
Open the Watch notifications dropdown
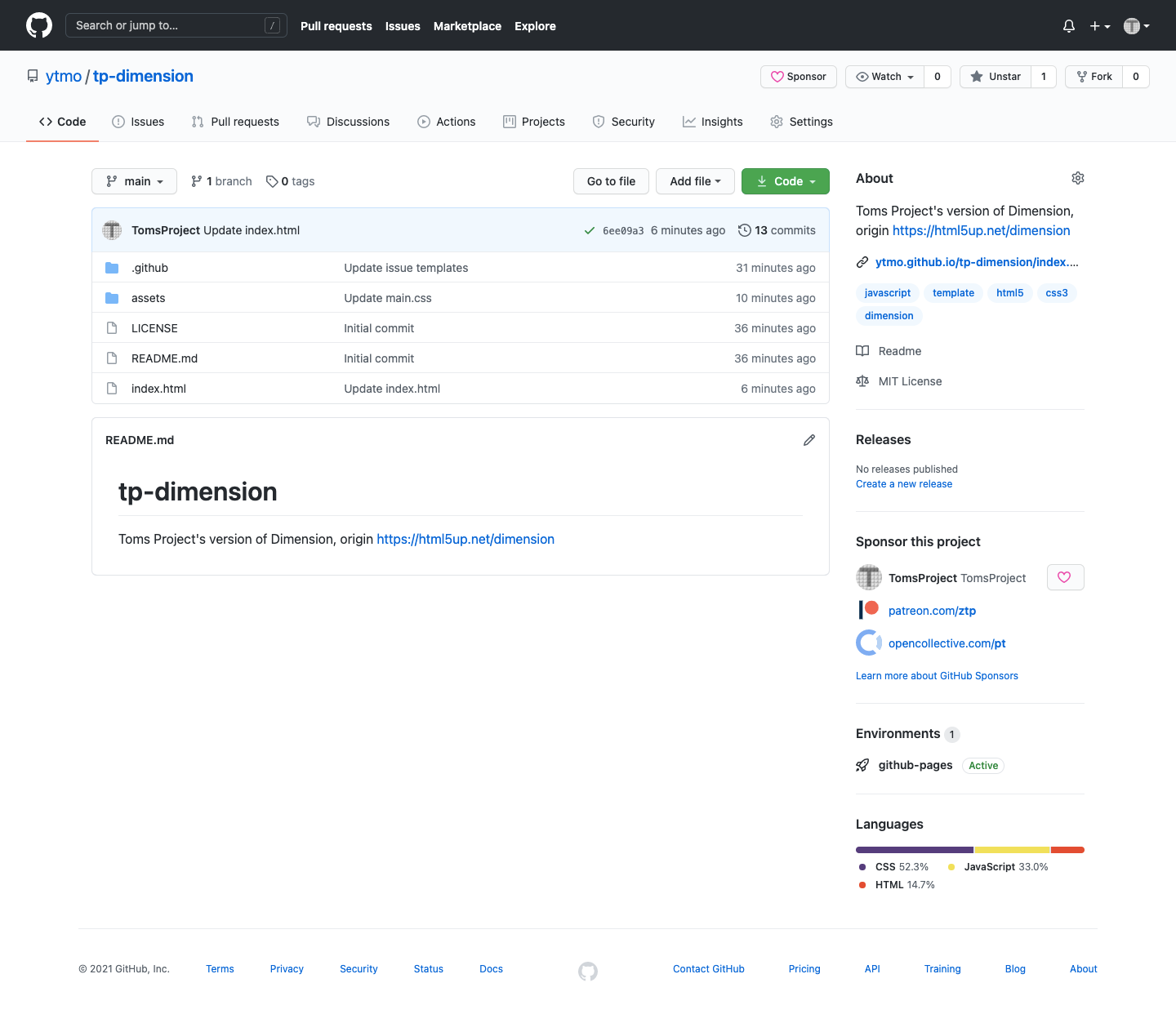885,77
